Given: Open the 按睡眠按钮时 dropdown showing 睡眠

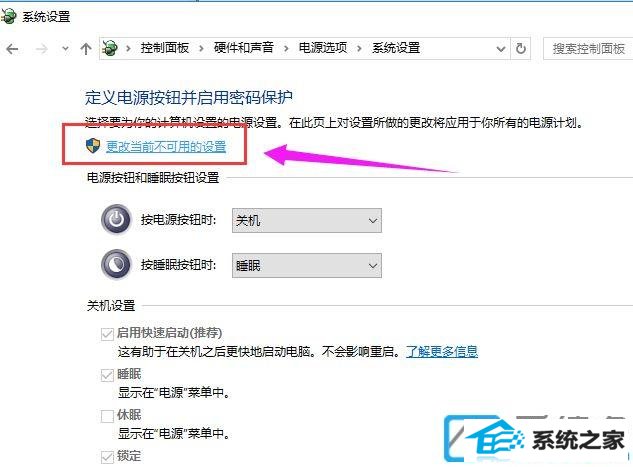Looking at the screenshot, I should 307,266.
